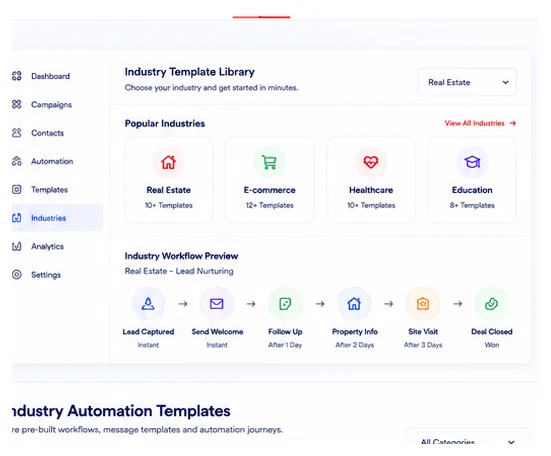Click the Industry Template Library heading
The image size is (551, 456).
pos(190,72)
